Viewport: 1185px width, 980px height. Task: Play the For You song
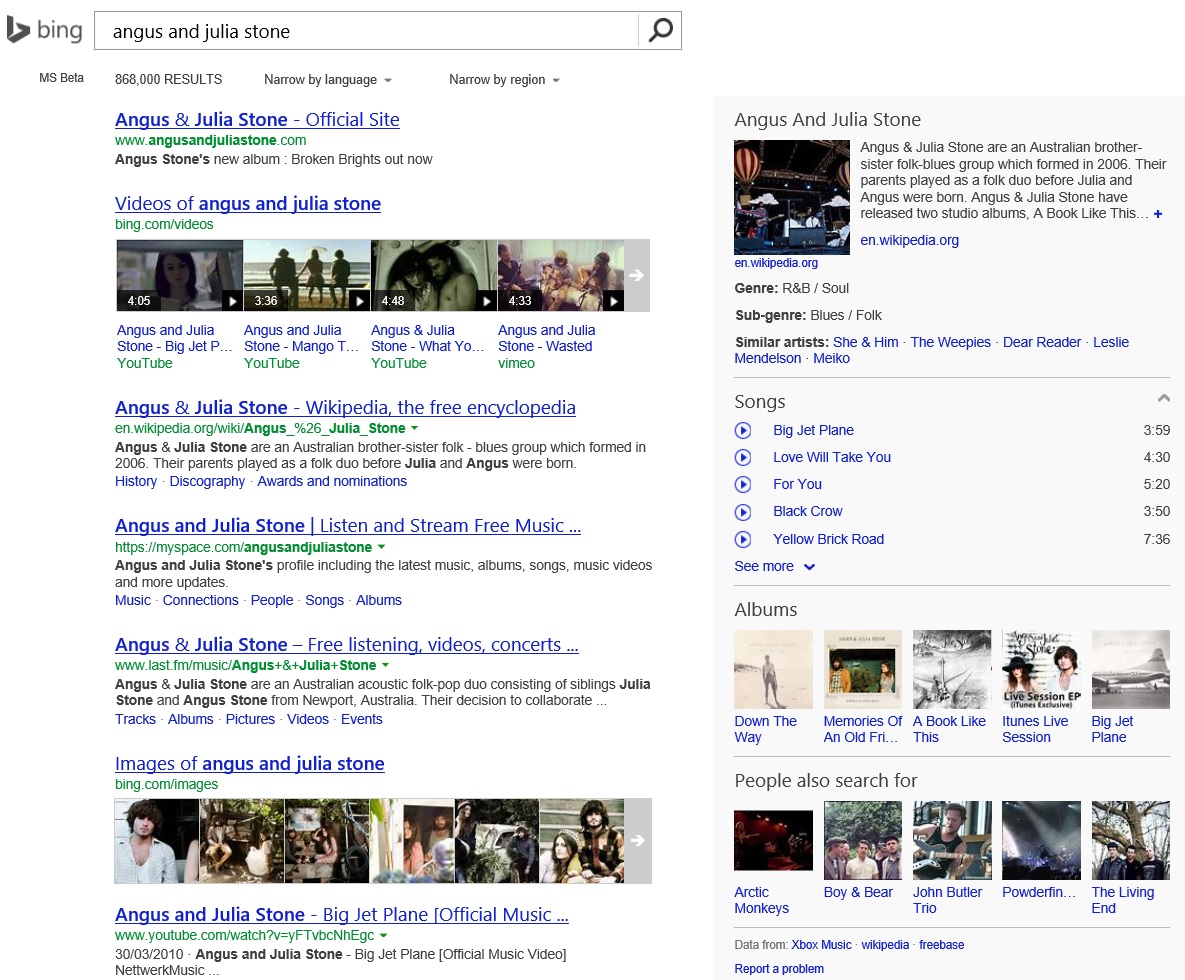point(743,484)
